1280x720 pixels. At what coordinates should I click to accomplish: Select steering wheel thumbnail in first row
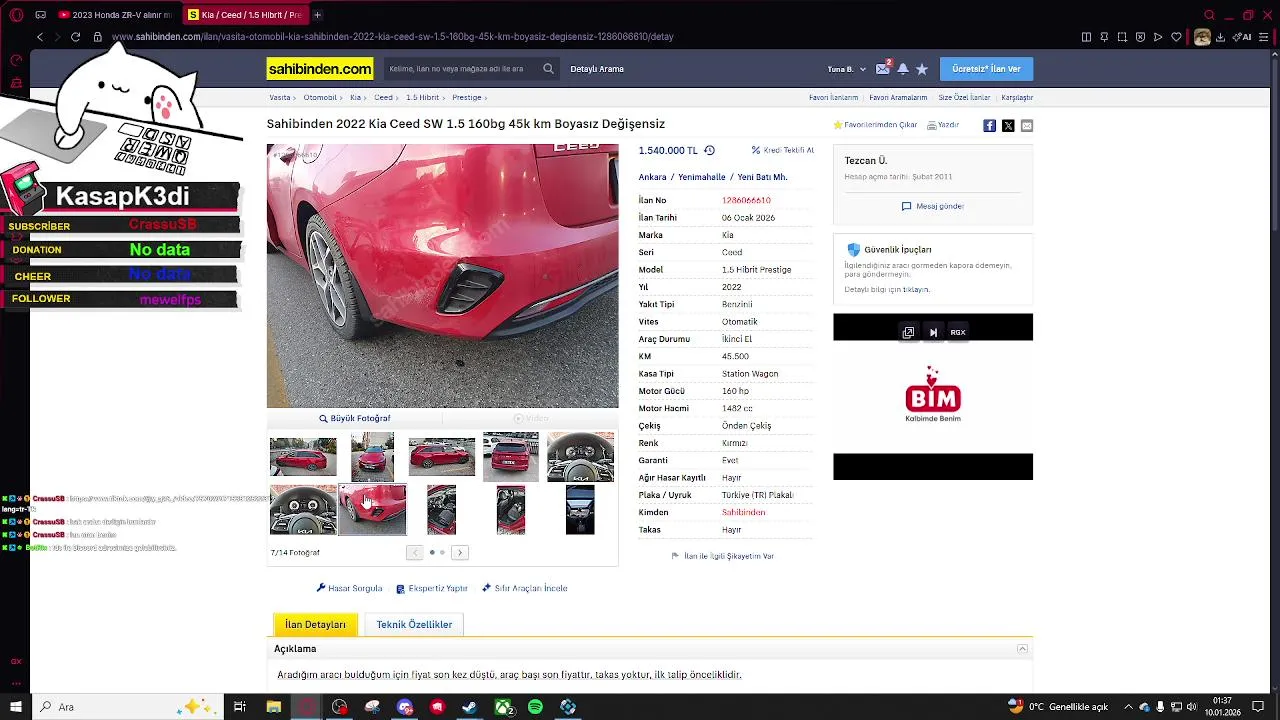[580, 457]
